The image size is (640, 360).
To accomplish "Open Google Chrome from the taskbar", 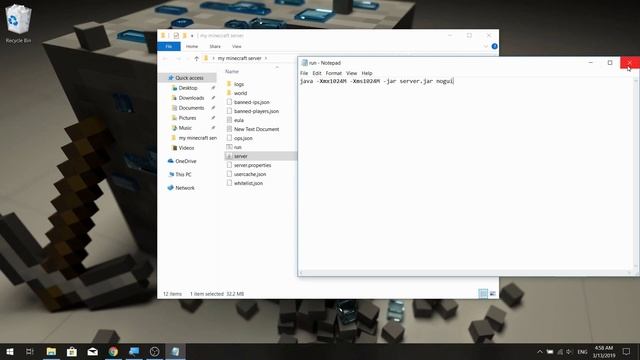I will click(113, 351).
